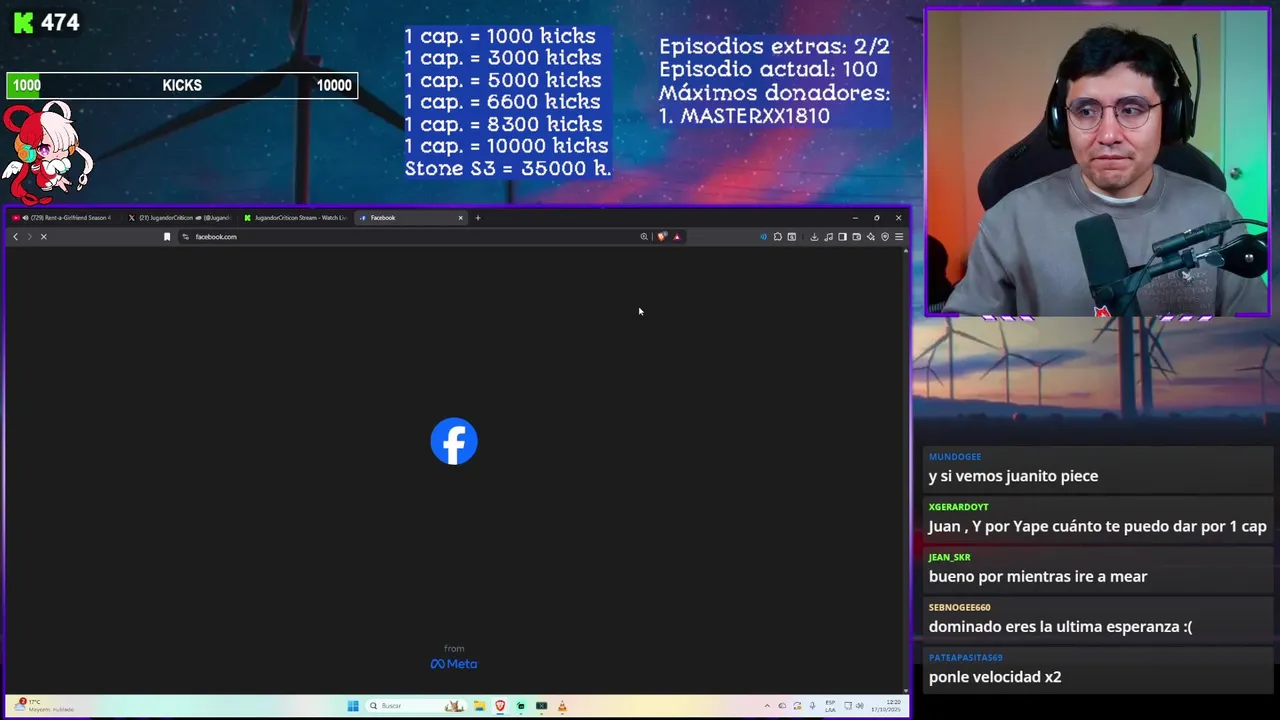Stop loading the Facebook page
The image size is (1280, 720).
click(43, 237)
